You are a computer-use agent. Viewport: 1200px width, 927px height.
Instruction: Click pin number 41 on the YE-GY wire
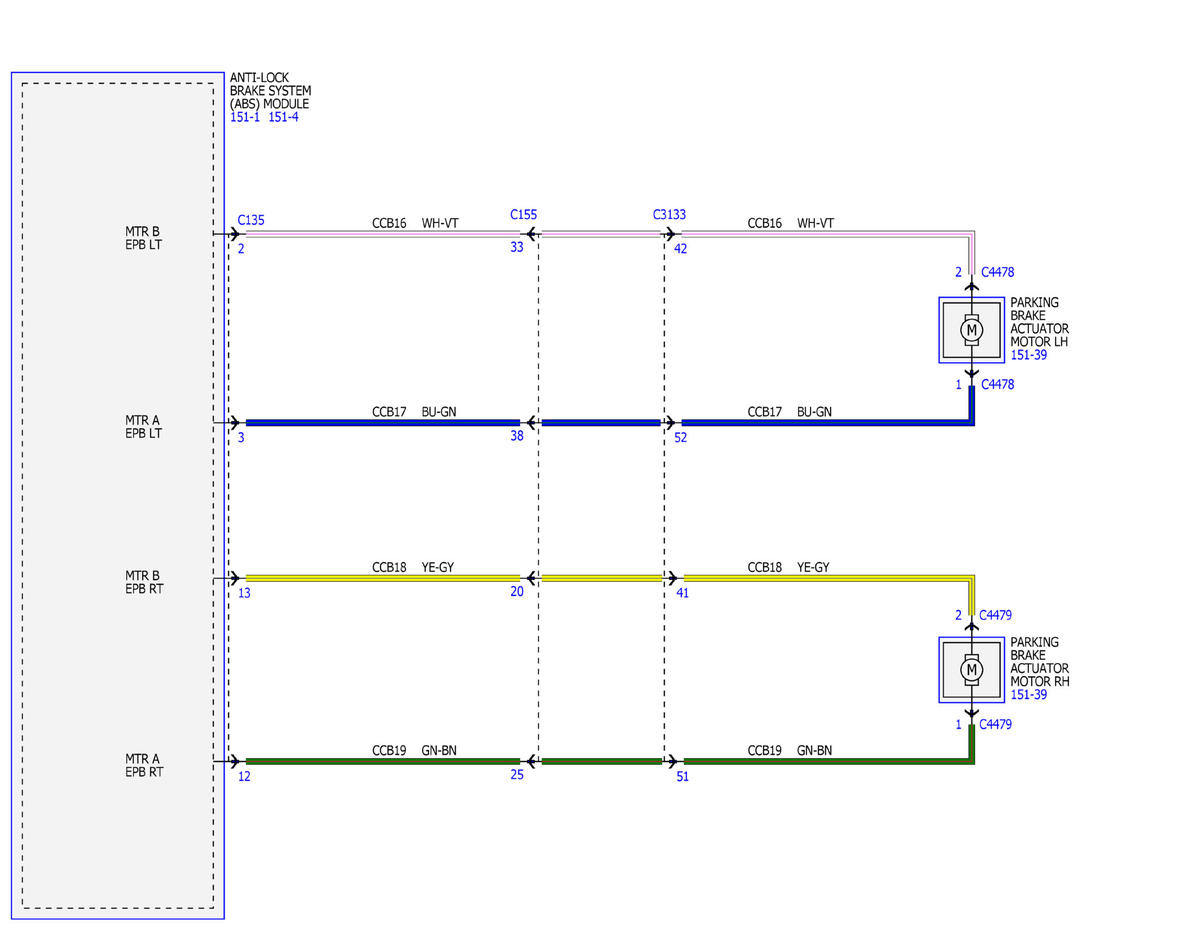tap(681, 592)
